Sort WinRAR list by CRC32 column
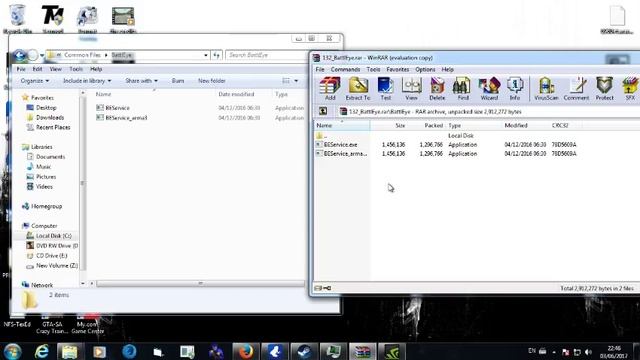 pyautogui.click(x=560, y=125)
